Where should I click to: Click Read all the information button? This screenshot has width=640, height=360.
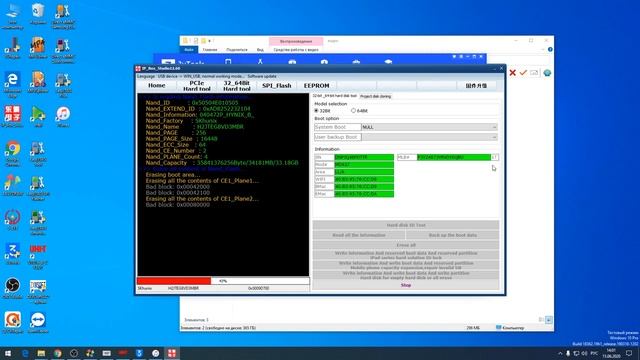(359, 235)
